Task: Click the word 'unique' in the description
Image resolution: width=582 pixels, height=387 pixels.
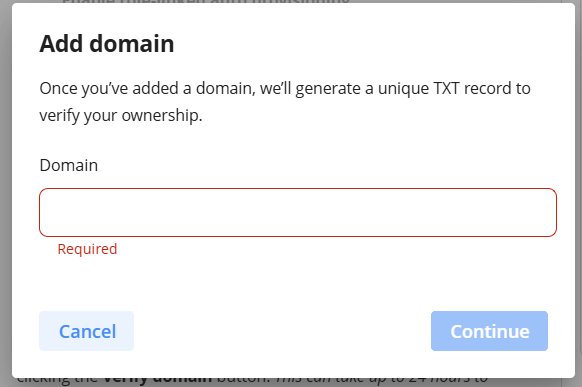Action: tap(403, 89)
